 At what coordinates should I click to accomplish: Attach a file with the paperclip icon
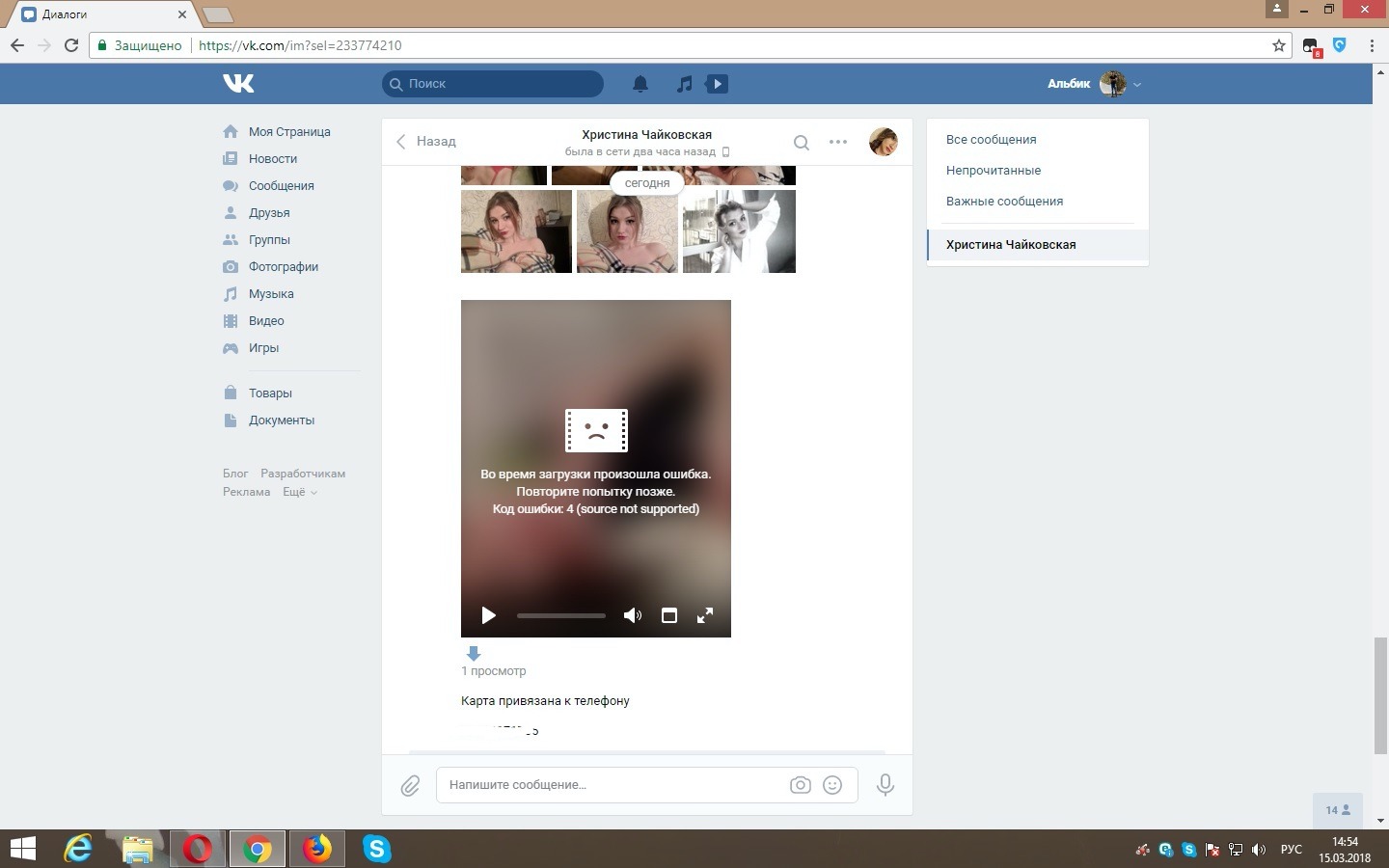coord(410,786)
